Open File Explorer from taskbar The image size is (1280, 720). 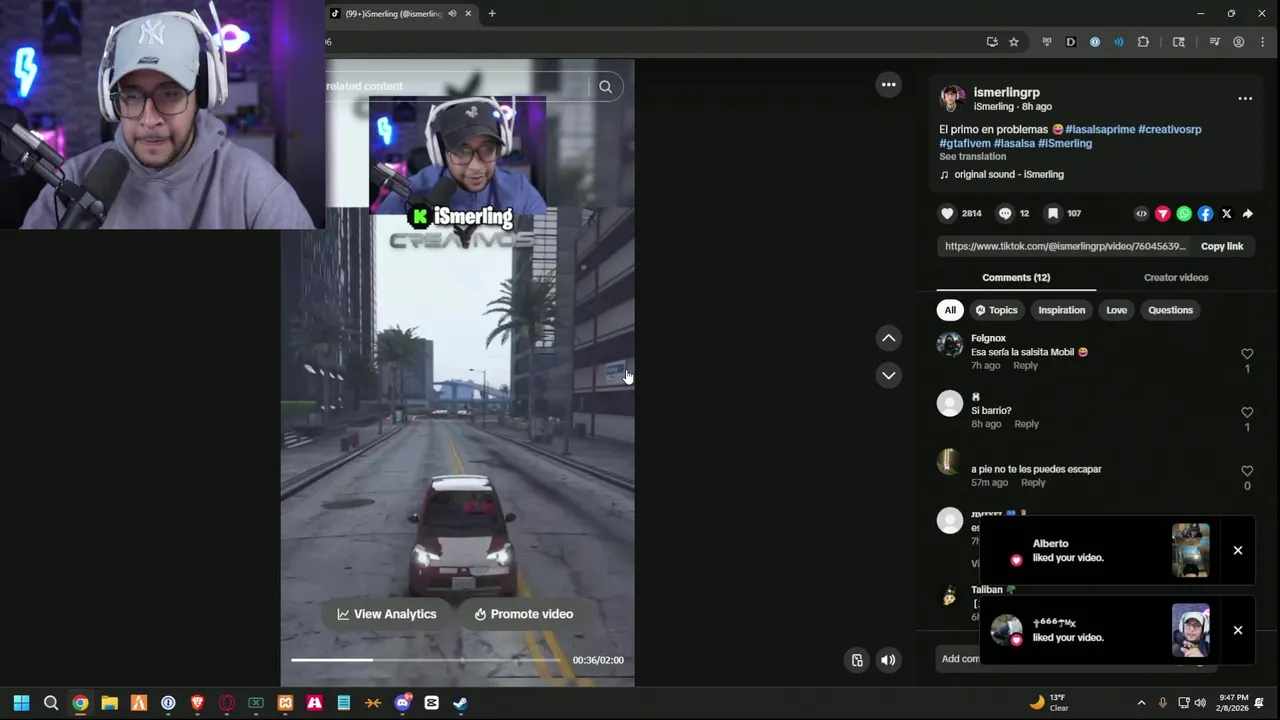click(x=109, y=703)
